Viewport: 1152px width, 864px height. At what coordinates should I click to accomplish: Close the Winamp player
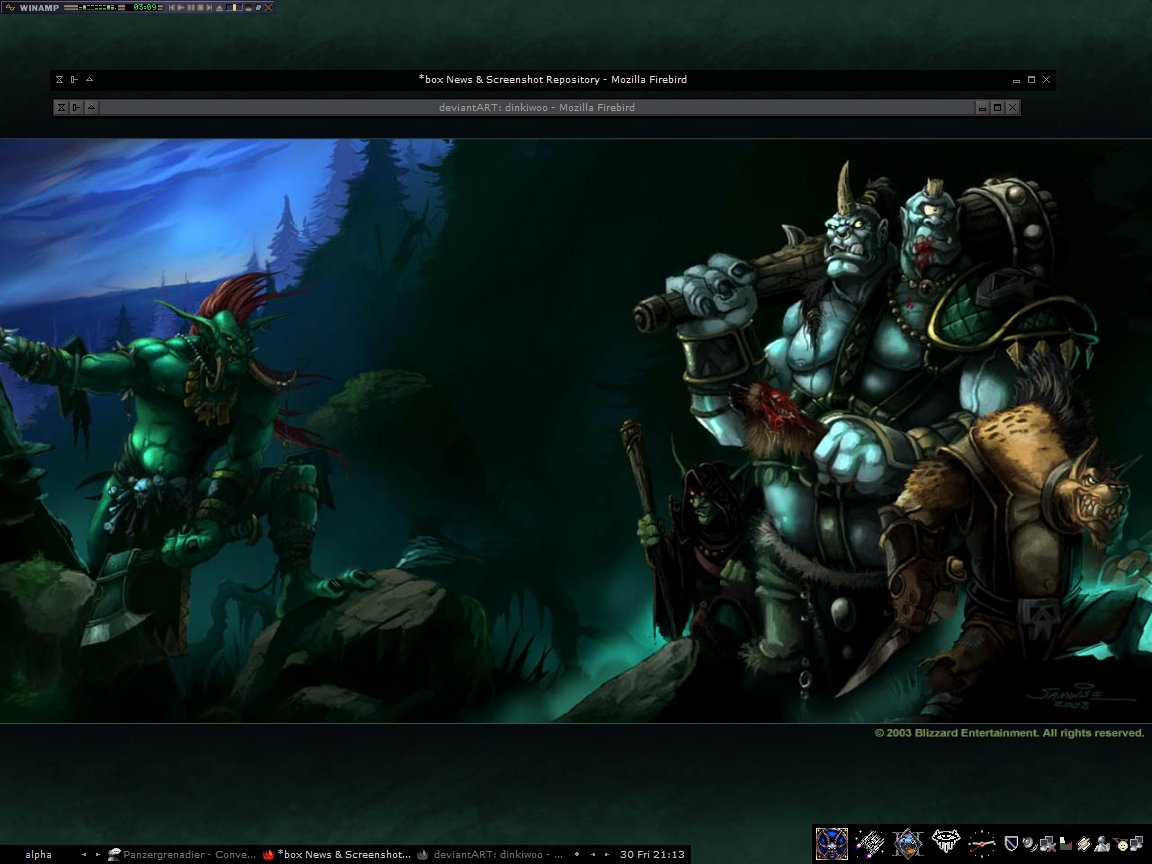(x=268, y=7)
